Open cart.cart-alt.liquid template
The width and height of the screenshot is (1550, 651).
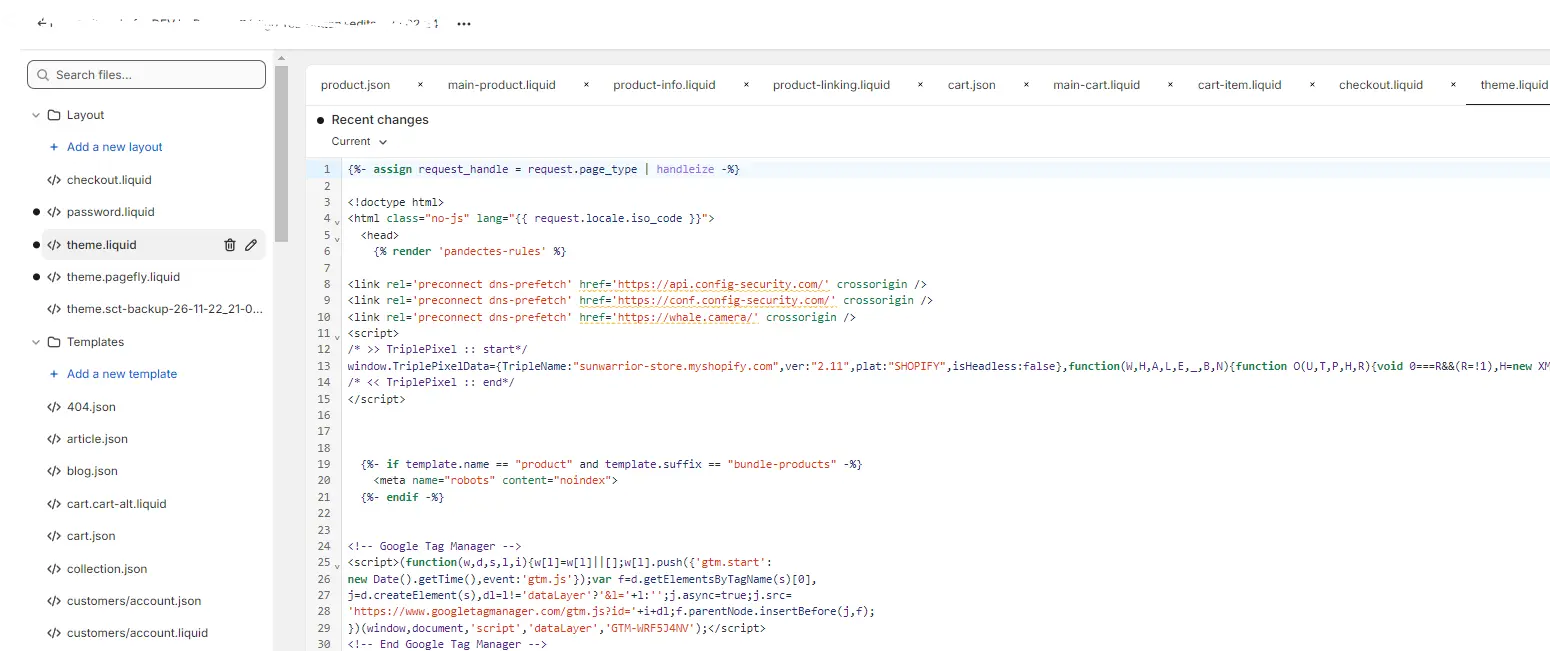(x=117, y=504)
